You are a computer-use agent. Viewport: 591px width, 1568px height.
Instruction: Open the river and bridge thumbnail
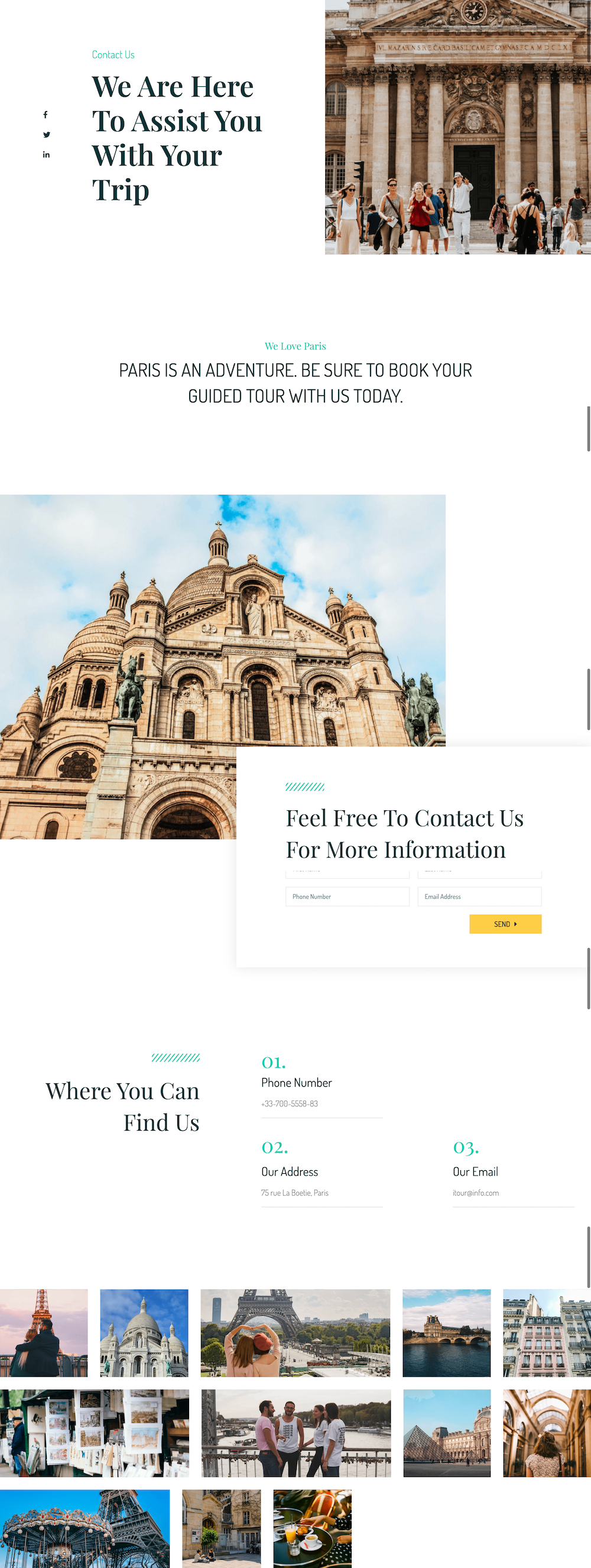tap(447, 1333)
